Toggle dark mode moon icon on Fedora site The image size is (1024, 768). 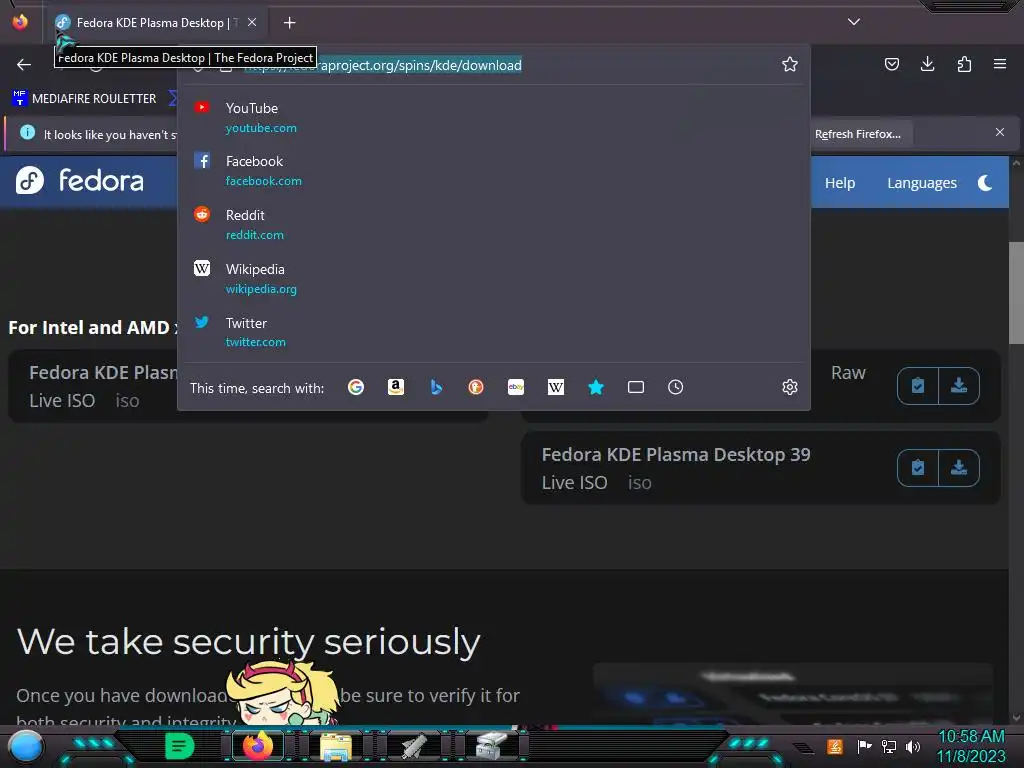point(985,183)
